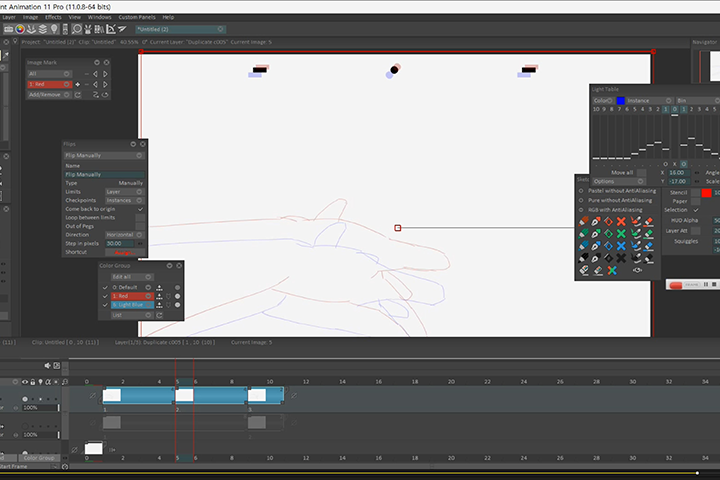The width and height of the screenshot is (720, 480).
Task: Click the remote control icon in the toolbar
Action: point(65,29)
